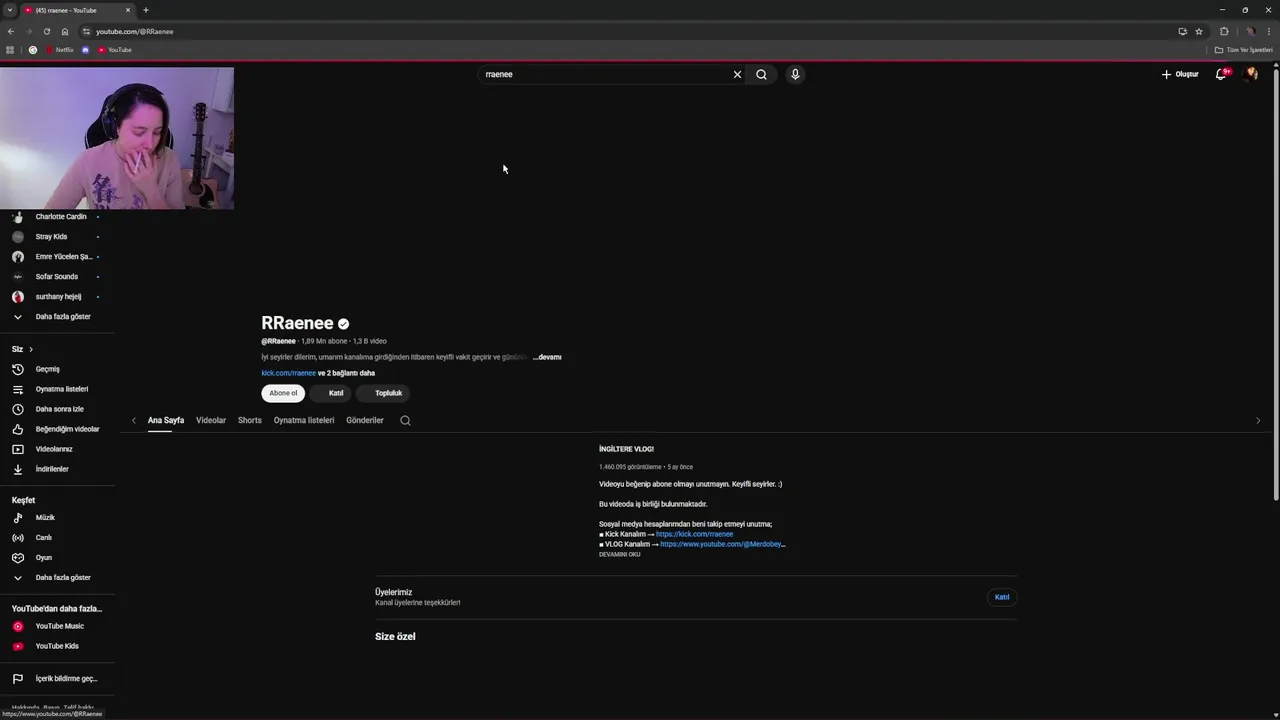Open YouTube notifications bell
This screenshot has height=720, width=1280.
tap(1221, 74)
